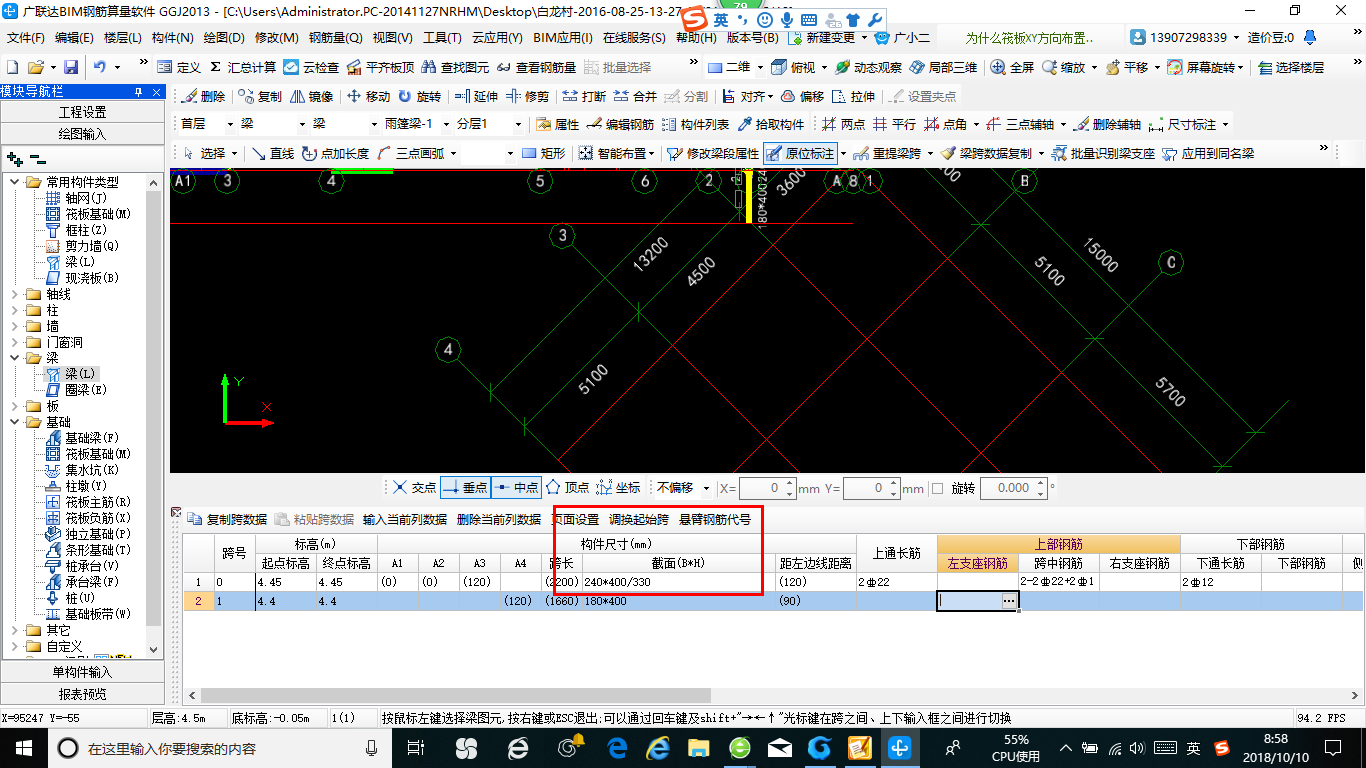Toggle 中点 midpoint snap
This screenshot has width=1366, height=768.
click(516, 487)
